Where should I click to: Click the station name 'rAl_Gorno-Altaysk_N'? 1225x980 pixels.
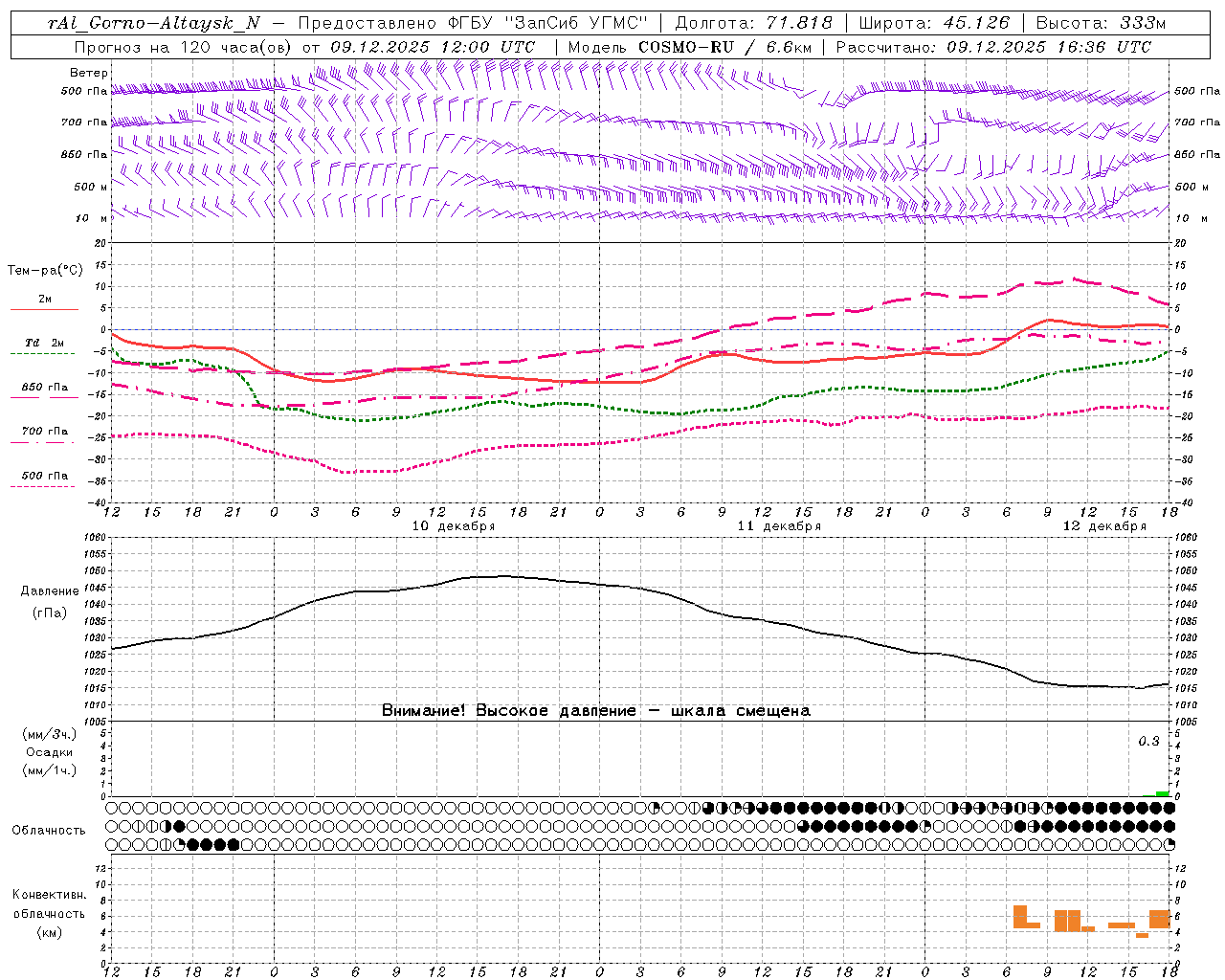pyautogui.click(x=154, y=23)
